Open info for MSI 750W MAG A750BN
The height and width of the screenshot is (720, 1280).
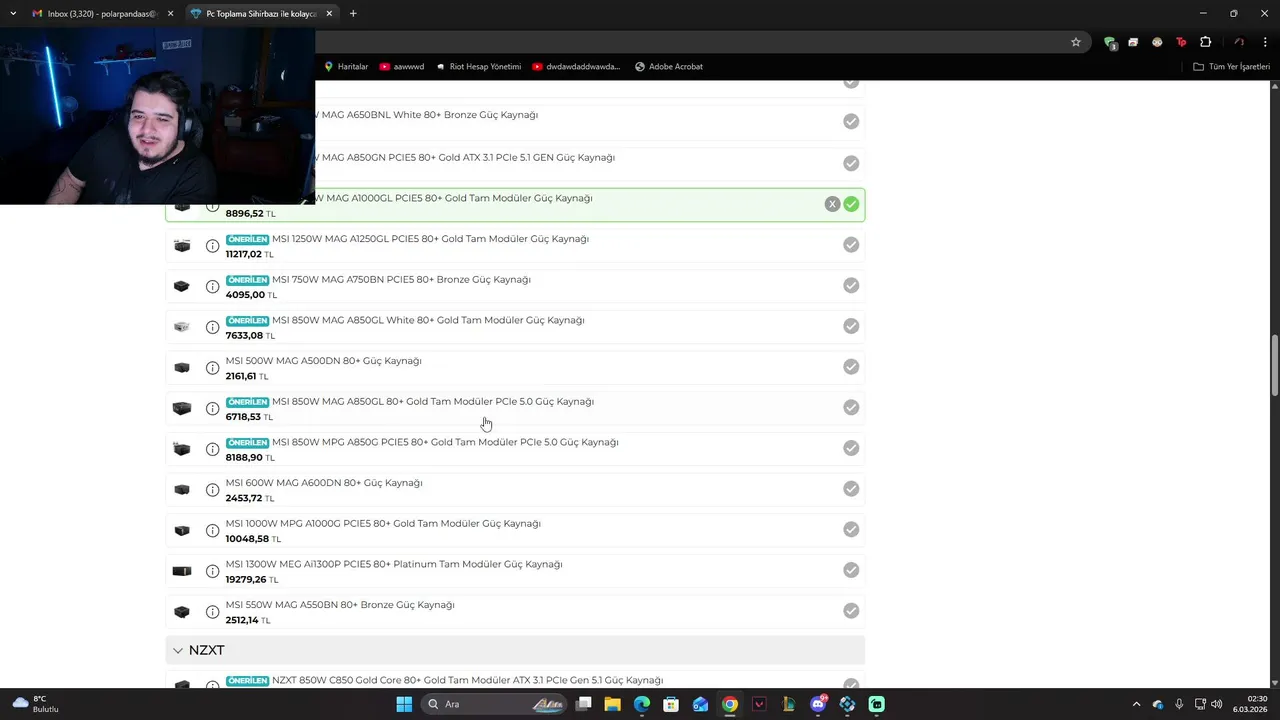click(x=212, y=287)
